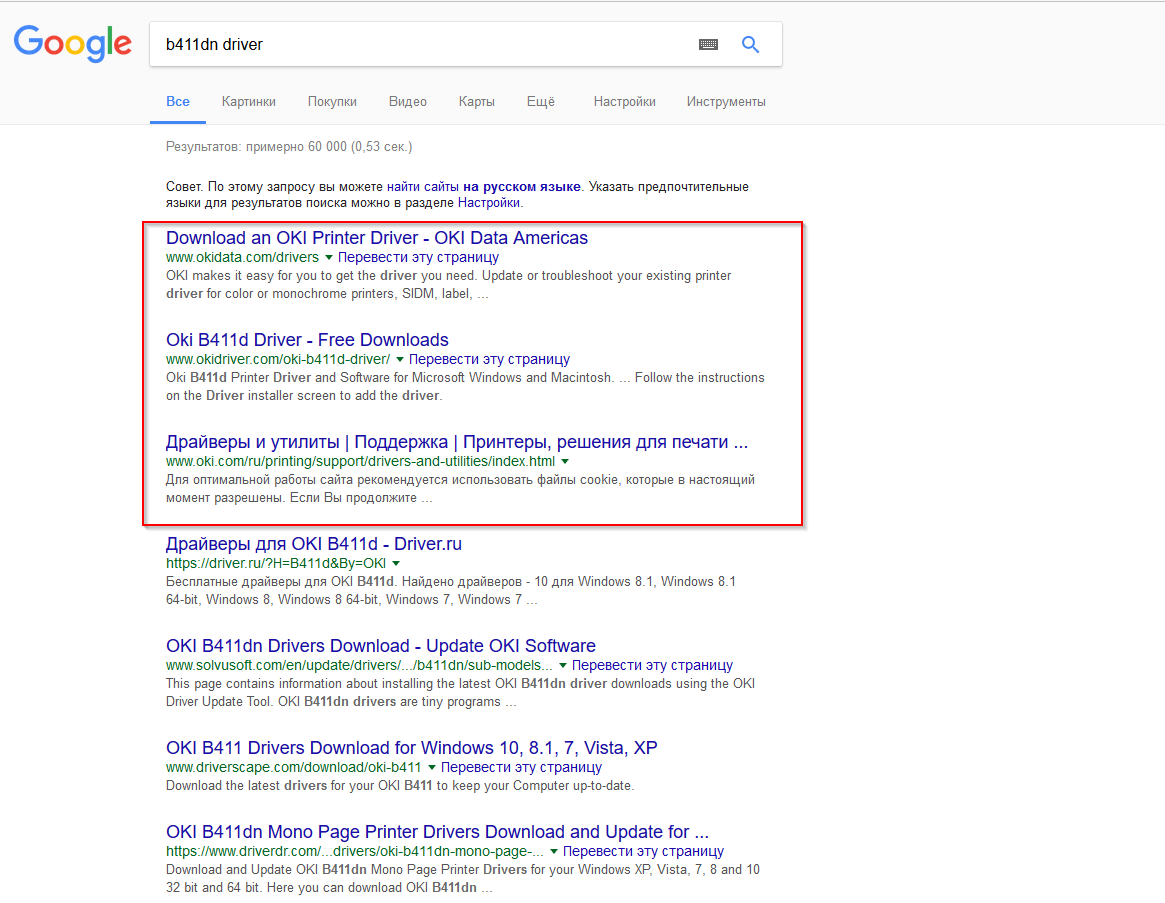Open 'OKI B411dn Drivers Download' solvusoft result
The width and height of the screenshot is (1165, 903).
[380, 646]
